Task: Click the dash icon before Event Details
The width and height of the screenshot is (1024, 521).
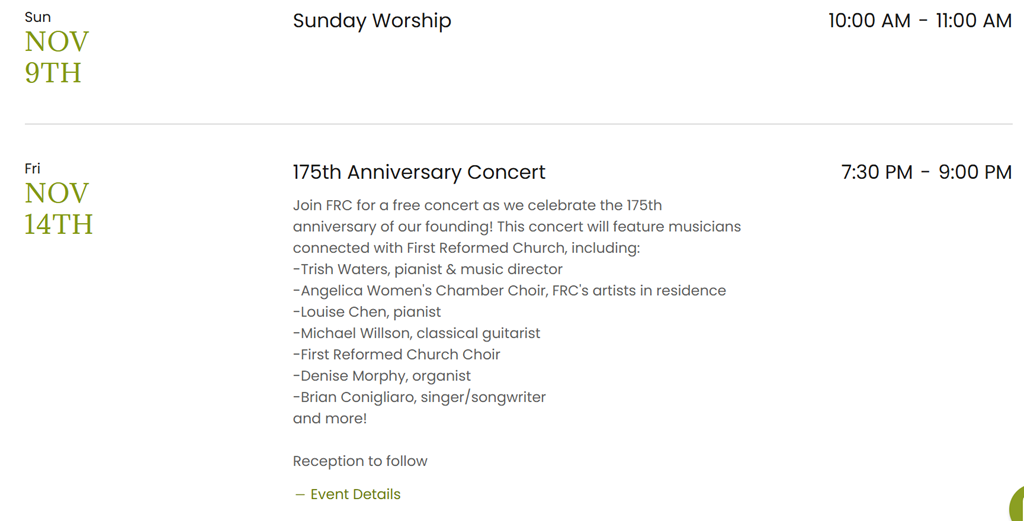Action: tap(299, 494)
